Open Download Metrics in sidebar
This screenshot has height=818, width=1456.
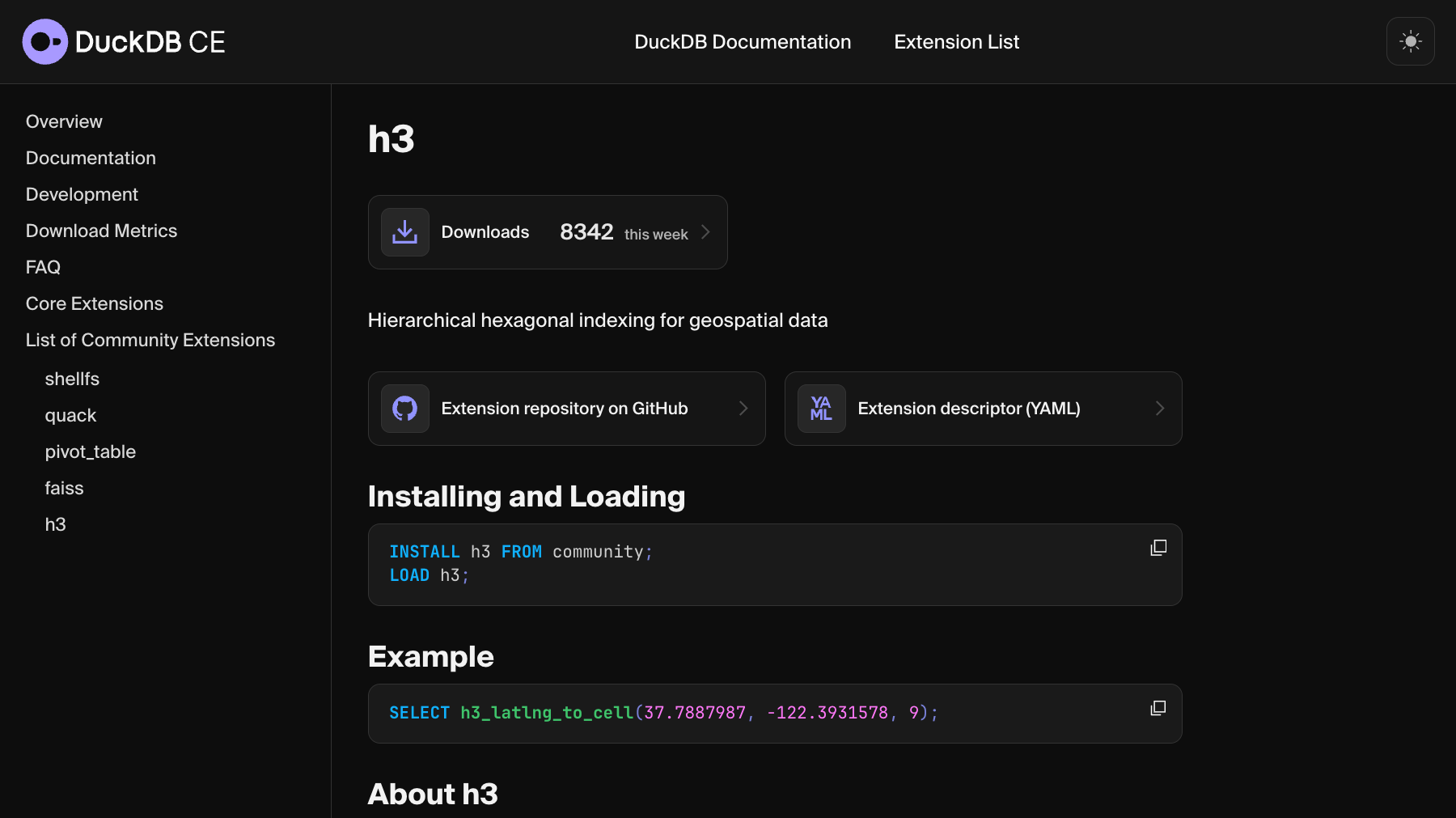101,231
